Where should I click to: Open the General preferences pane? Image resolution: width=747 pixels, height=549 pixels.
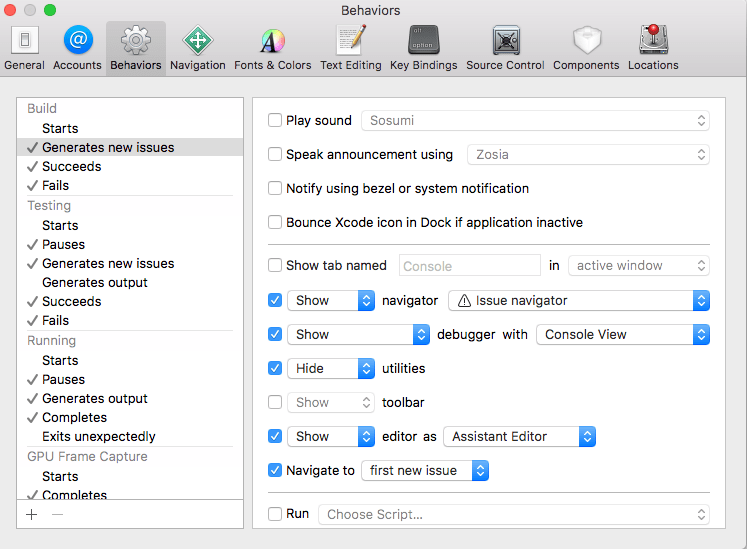pyautogui.click(x=24, y=48)
